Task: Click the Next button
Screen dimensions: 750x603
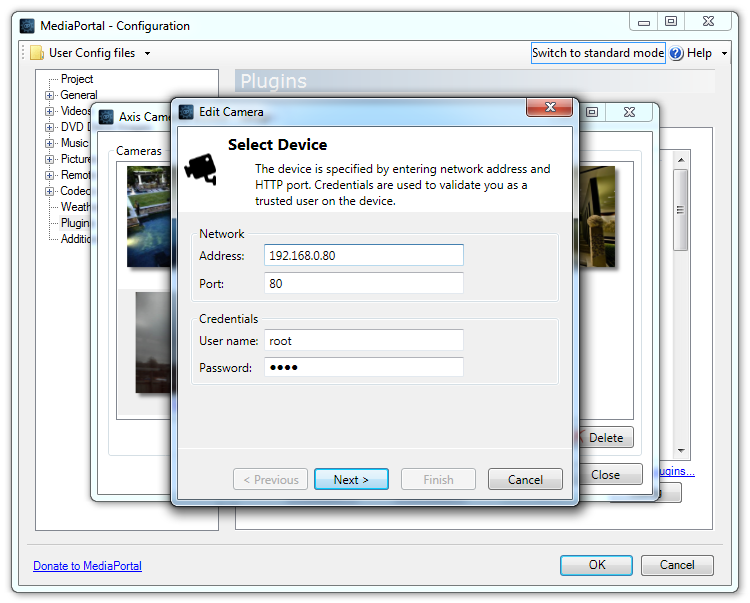Action: click(x=351, y=479)
